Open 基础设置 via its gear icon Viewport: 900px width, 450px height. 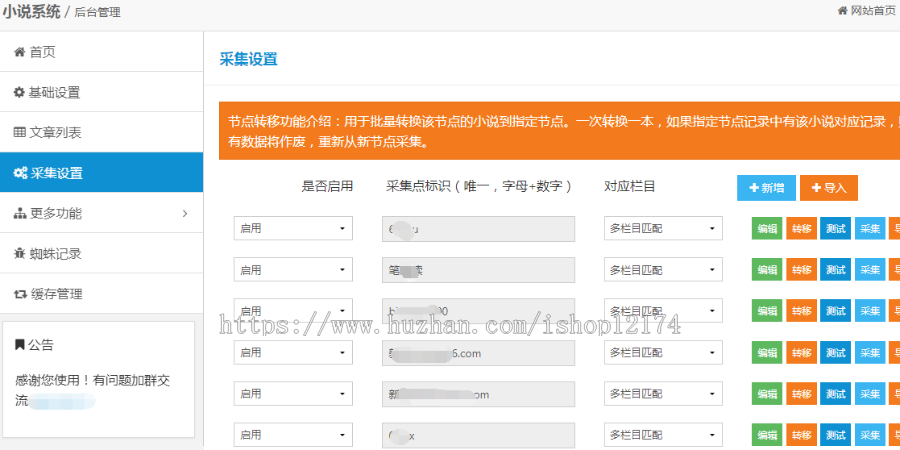tap(19, 92)
